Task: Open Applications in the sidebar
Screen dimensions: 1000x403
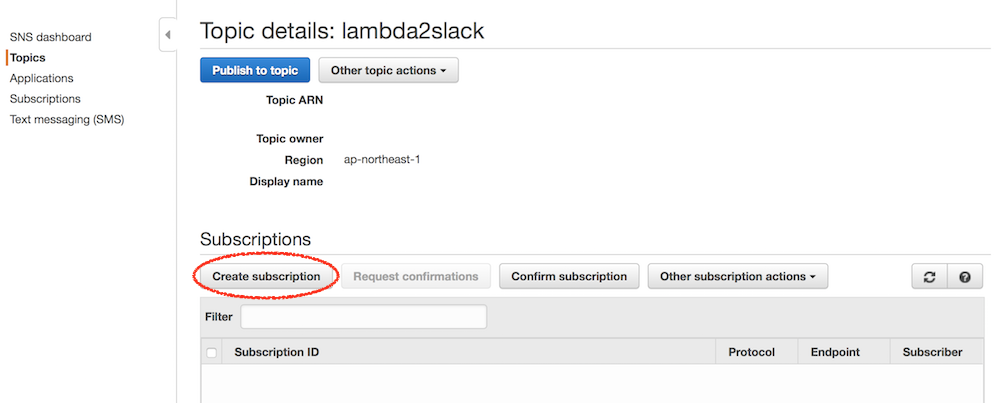Action: (41, 78)
